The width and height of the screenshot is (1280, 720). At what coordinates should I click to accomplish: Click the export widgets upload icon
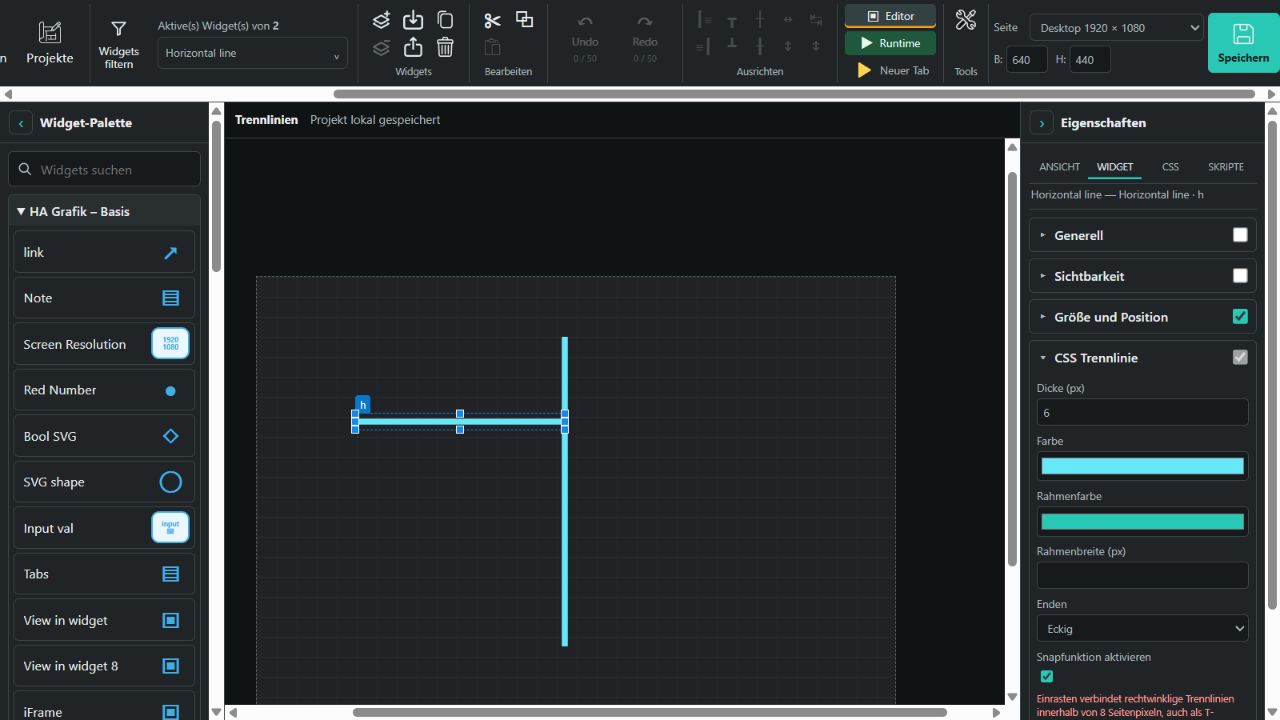(413, 47)
